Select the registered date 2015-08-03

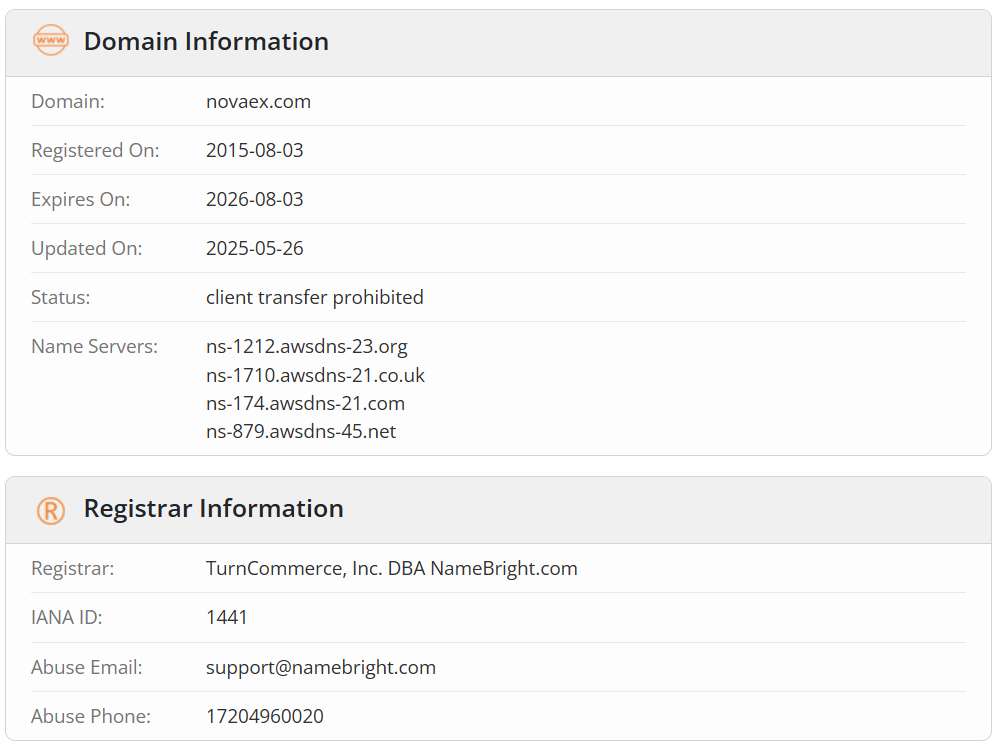coord(254,150)
